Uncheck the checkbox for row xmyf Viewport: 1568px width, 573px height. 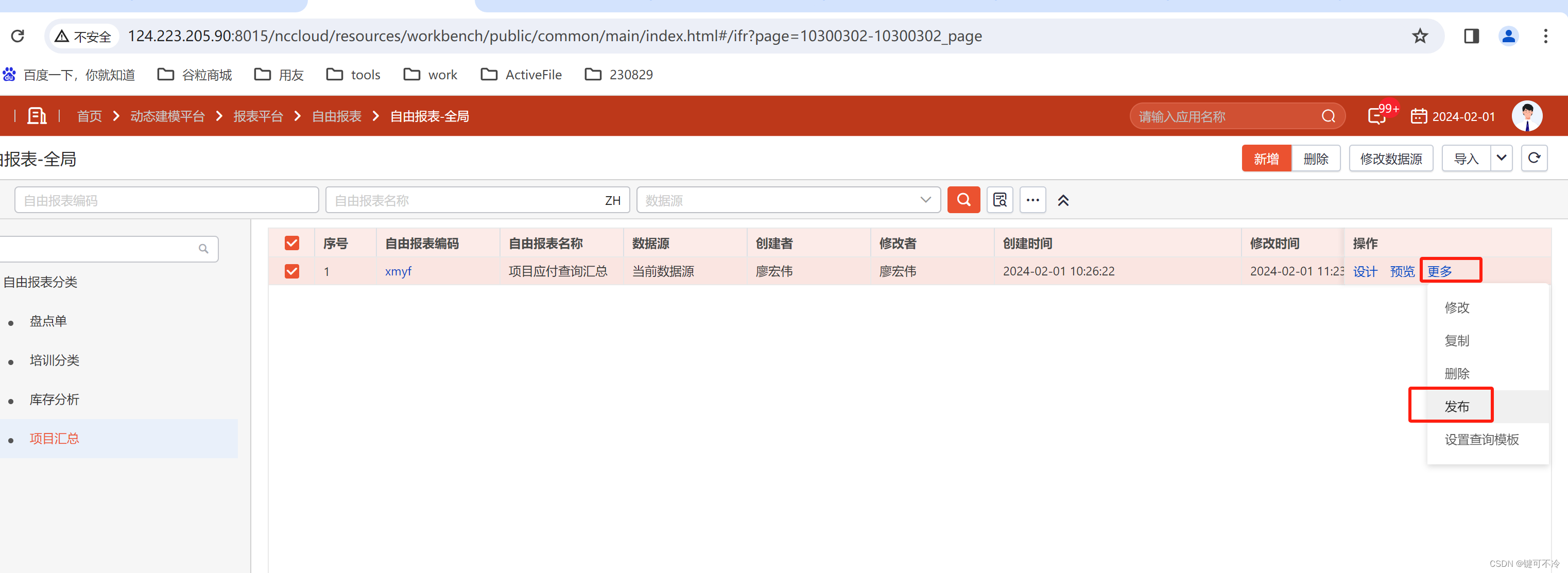coord(291,271)
